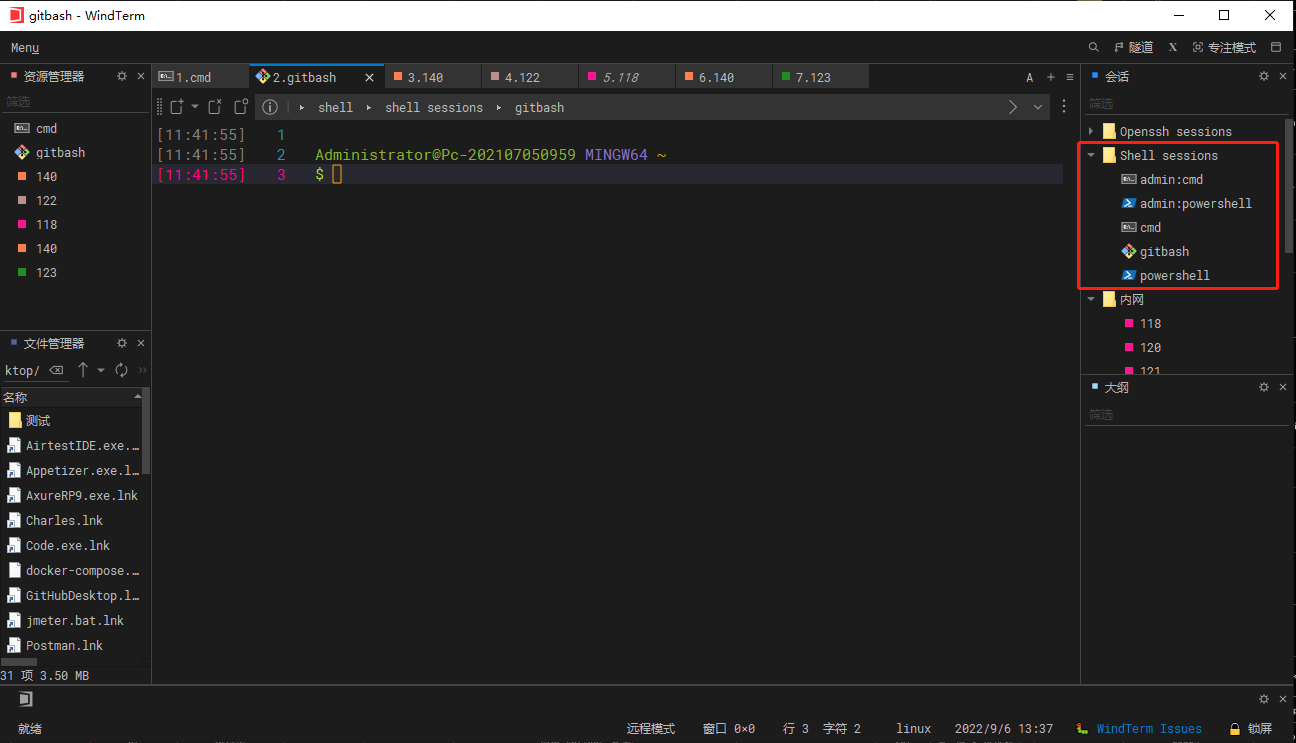Switch to the 3.140 tab
Image resolution: width=1296 pixels, height=743 pixels.
(432, 77)
